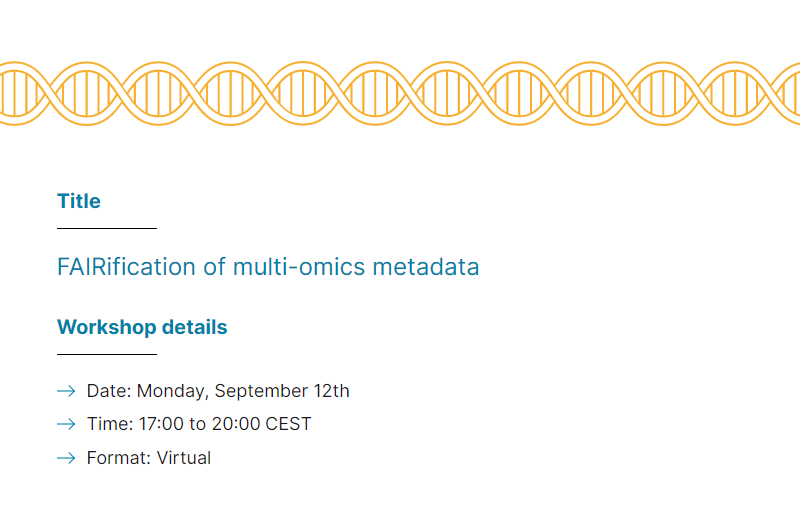Click the "Title" heading
This screenshot has height=508, width=800.
[79, 201]
